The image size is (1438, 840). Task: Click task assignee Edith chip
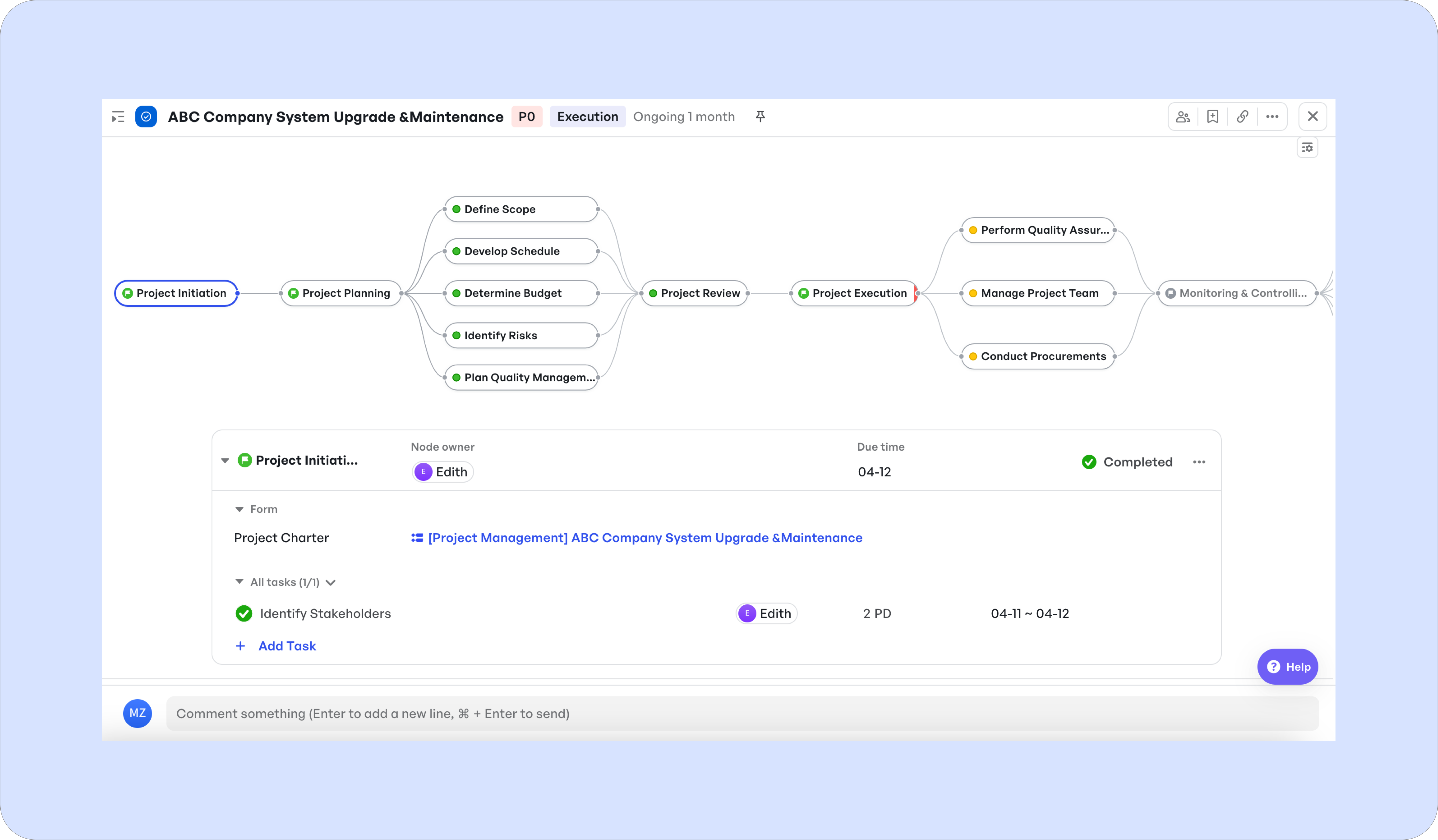coord(766,614)
